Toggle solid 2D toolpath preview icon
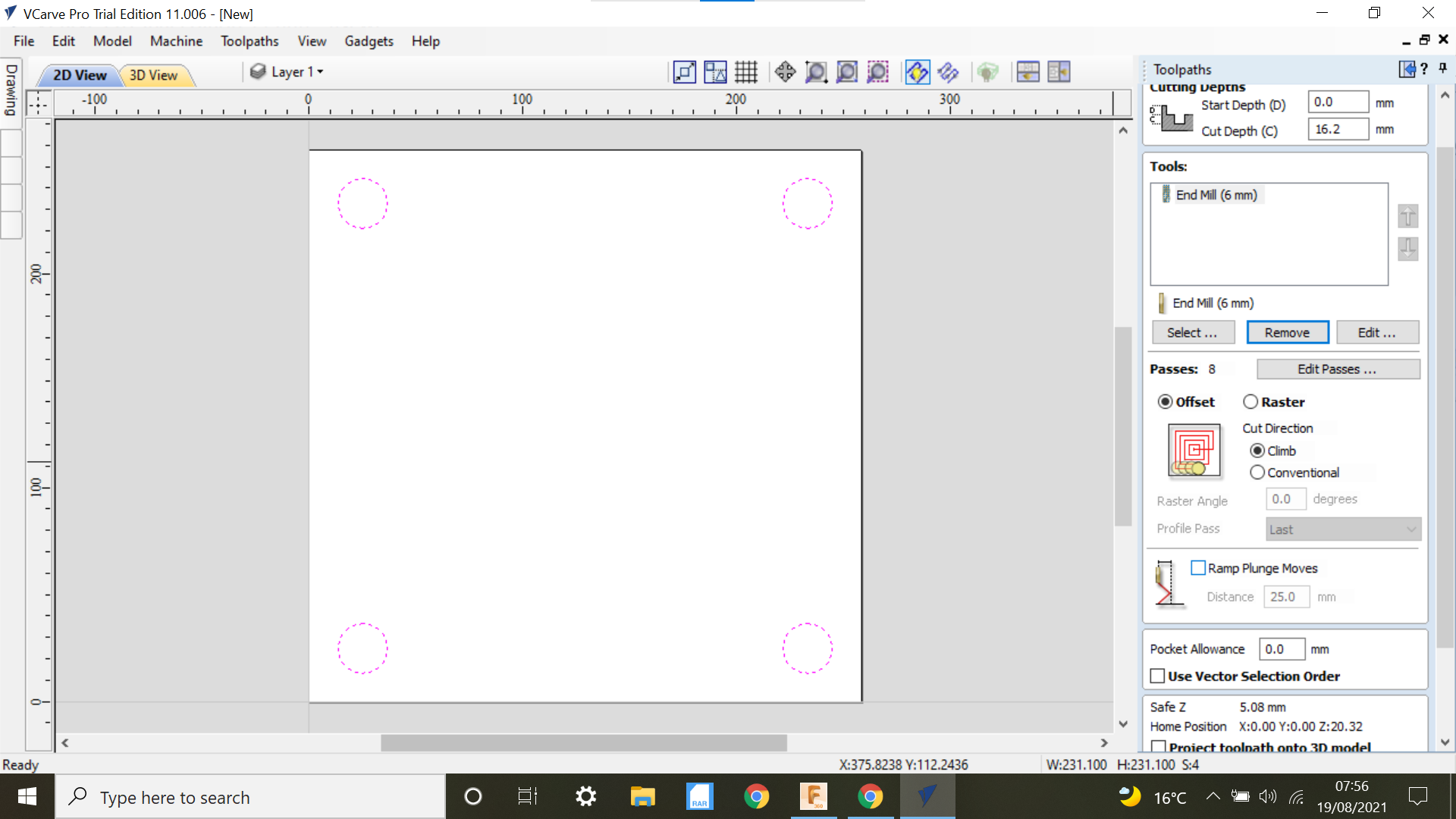Viewport: 1456px width, 819px height. point(948,72)
